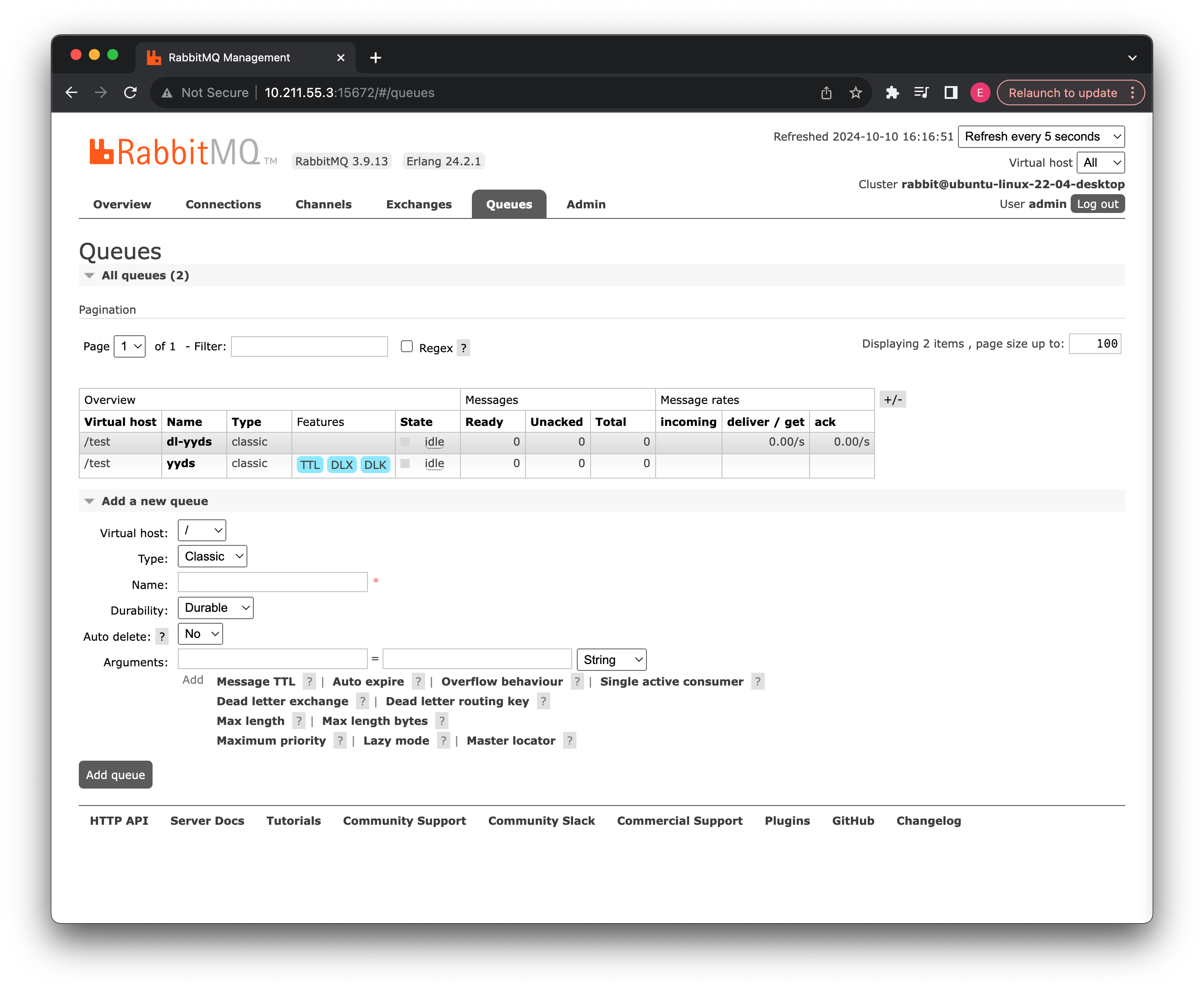Open the argument type String dropdown
1204x991 pixels.
611,660
